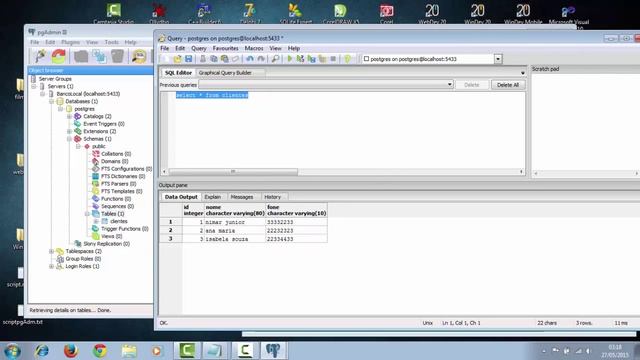Toggle the connection checkbox beside postgres on postgres@localhost
The width and height of the screenshot is (640, 360).
366,59
